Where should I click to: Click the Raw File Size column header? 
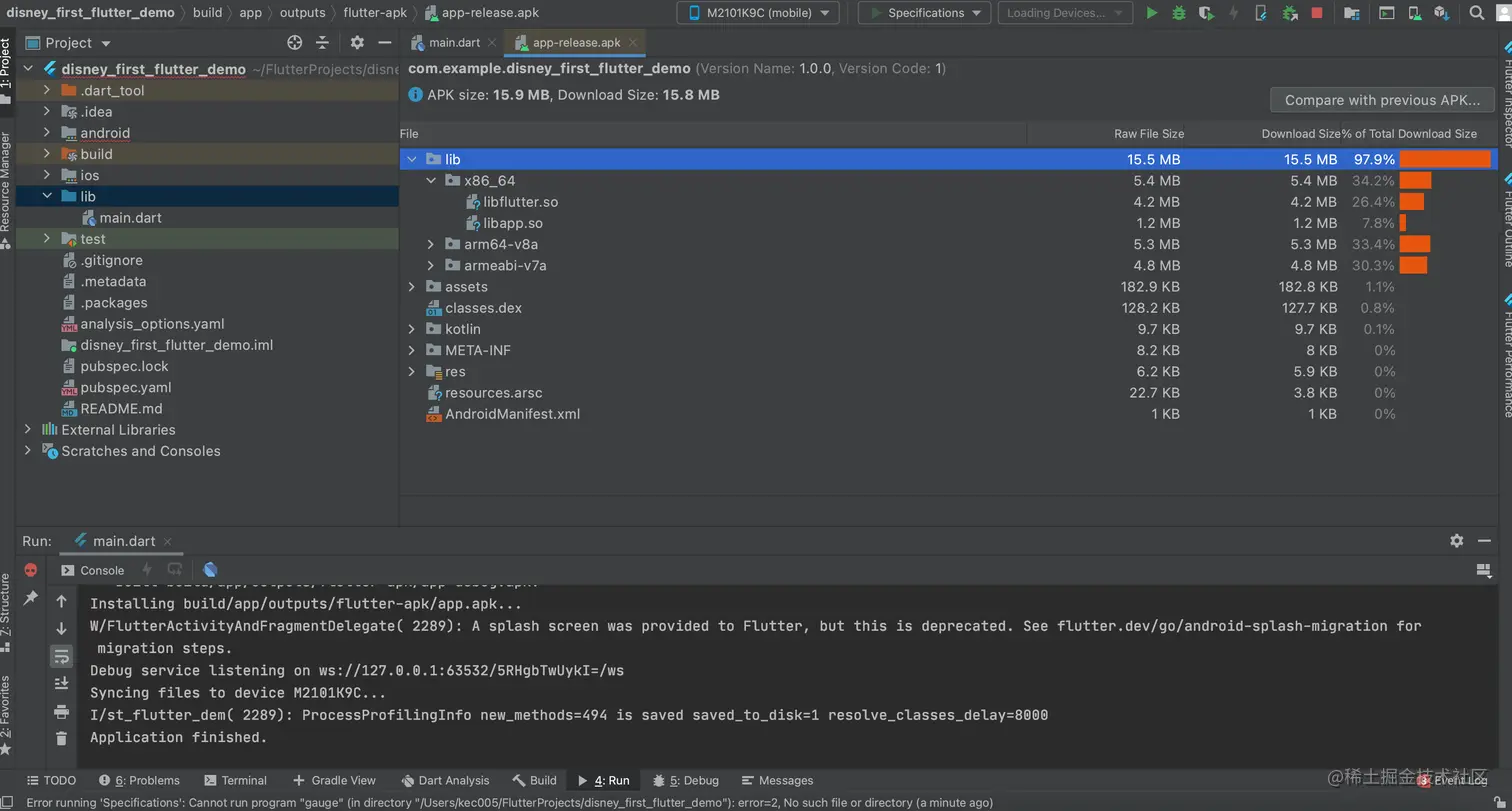coord(1149,134)
